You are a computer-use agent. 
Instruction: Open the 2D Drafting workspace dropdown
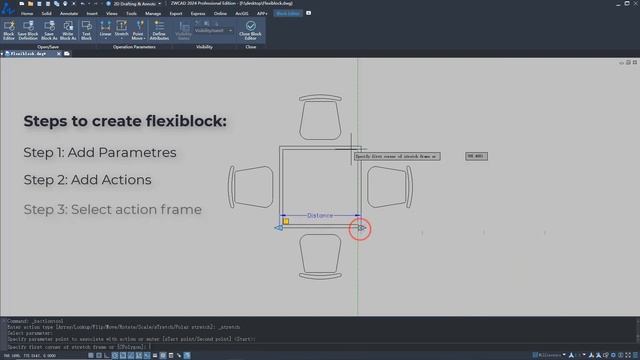[159, 4]
